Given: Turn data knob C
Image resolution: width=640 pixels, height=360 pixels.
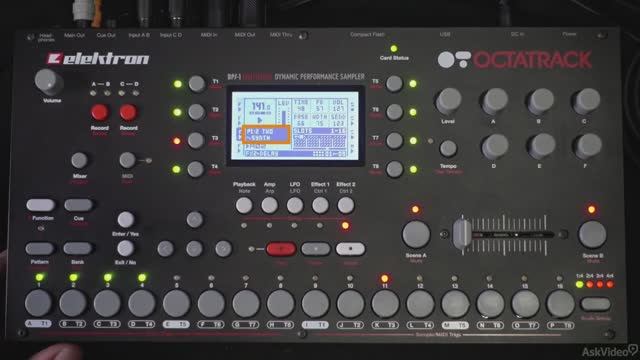Looking at the screenshot, I should point(587,101).
